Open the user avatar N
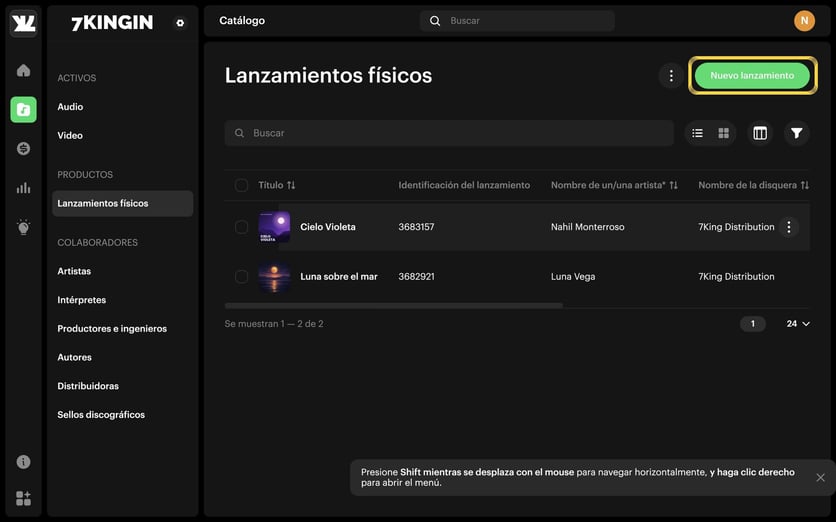Viewport: 836px width, 522px height. point(804,21)
